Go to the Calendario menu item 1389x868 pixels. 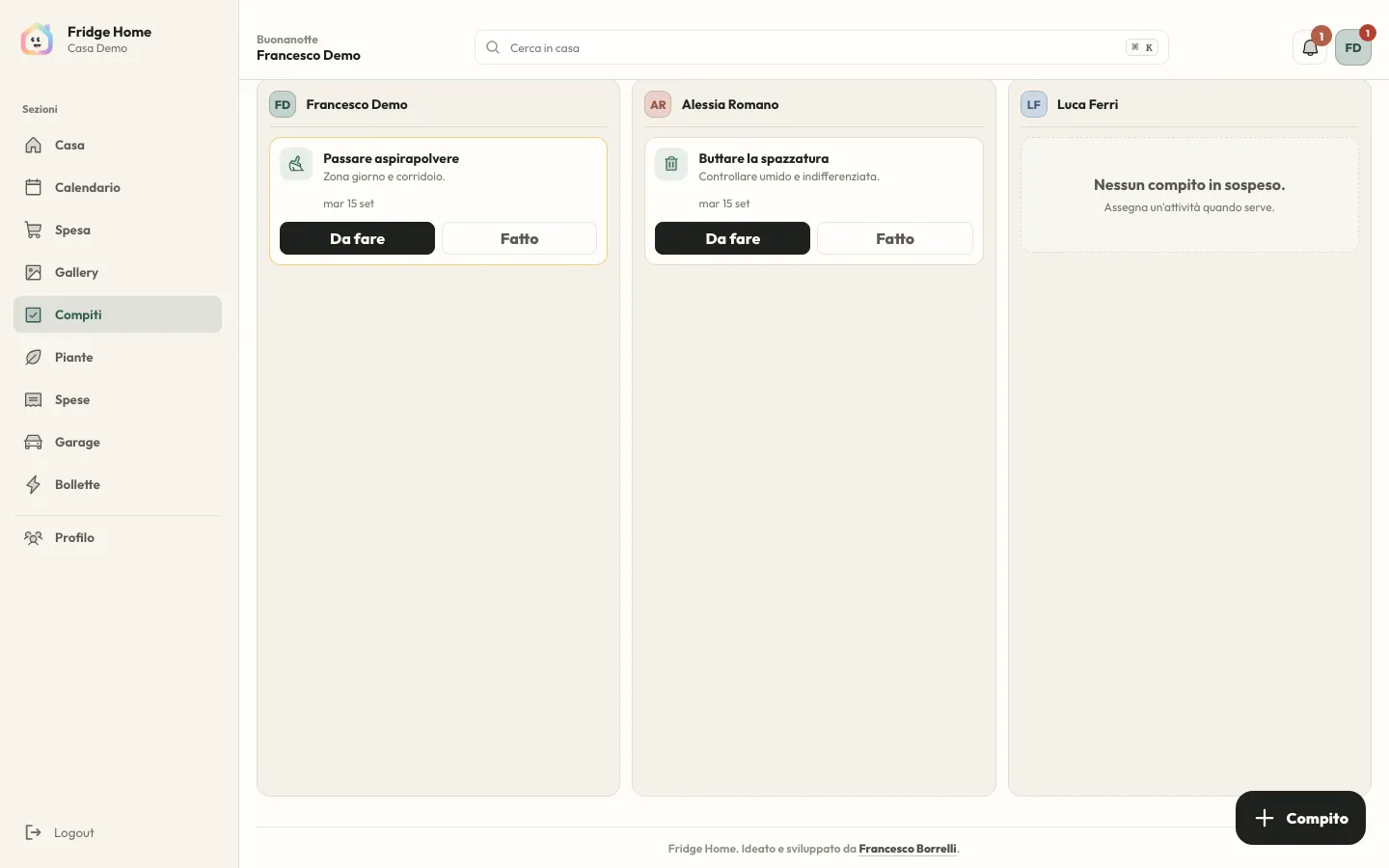click(118, 187)
